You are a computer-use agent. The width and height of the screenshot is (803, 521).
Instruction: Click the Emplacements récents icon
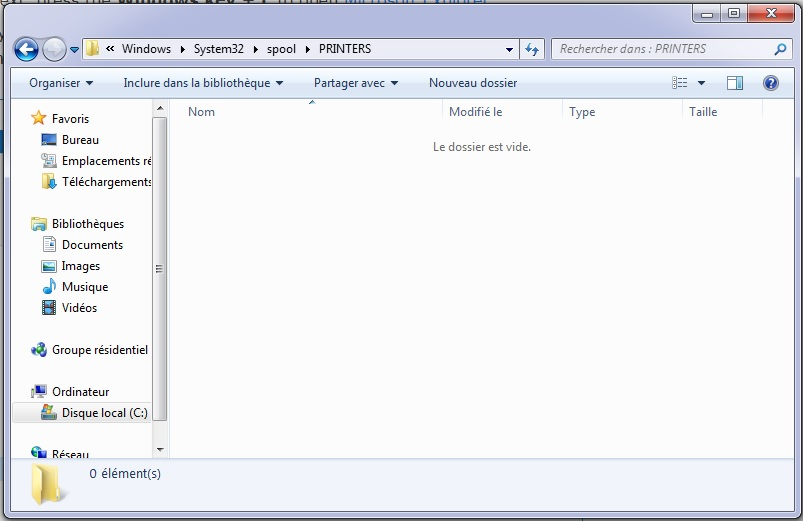coord(49,160)
